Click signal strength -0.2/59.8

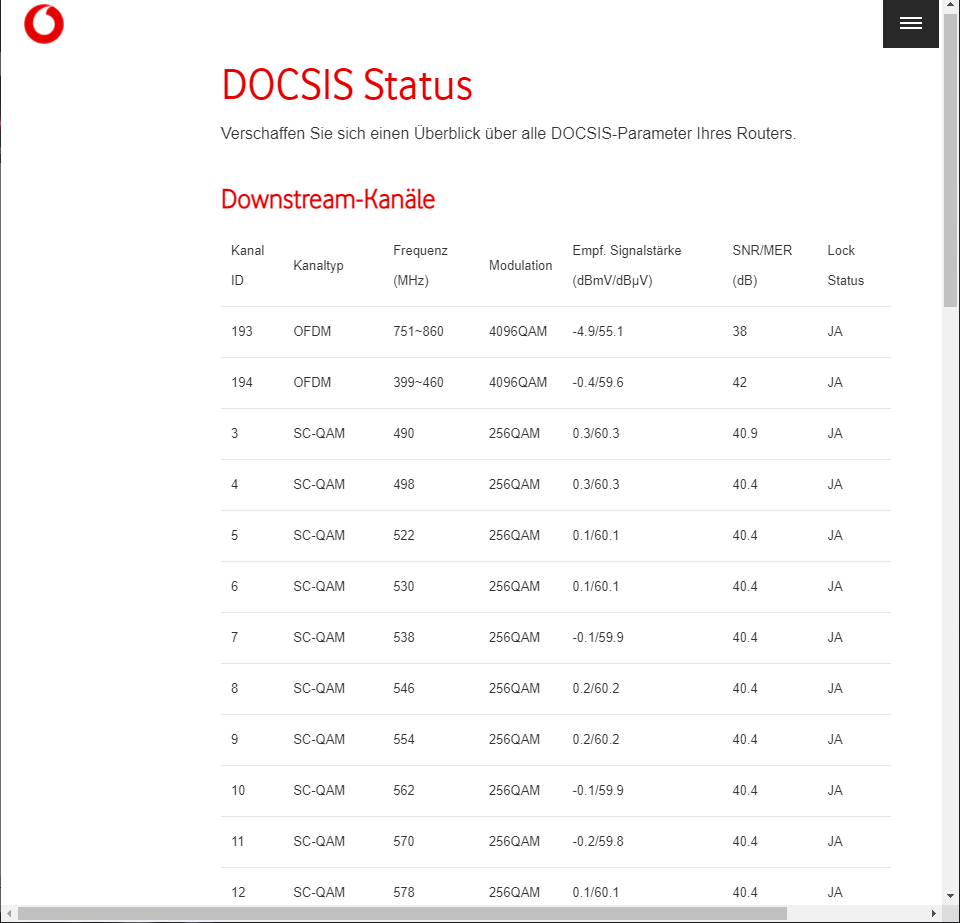(598, 841)
